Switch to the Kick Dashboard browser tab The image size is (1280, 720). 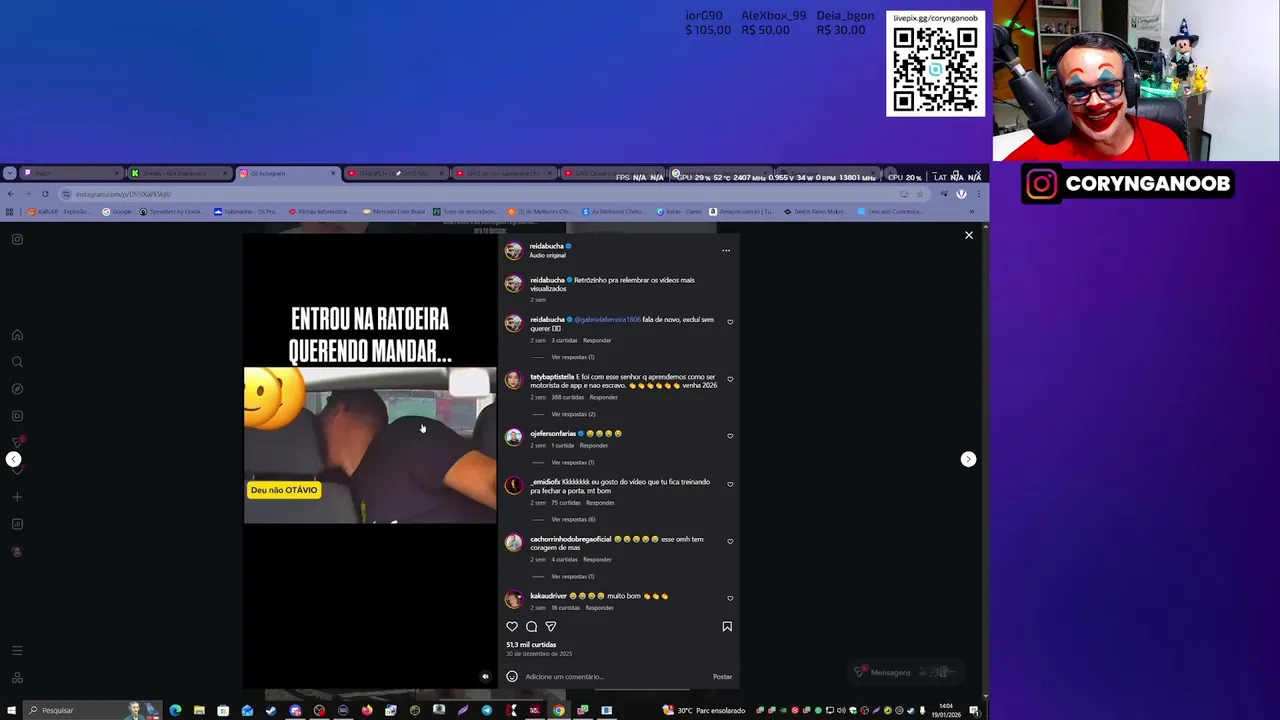point(178,173)
